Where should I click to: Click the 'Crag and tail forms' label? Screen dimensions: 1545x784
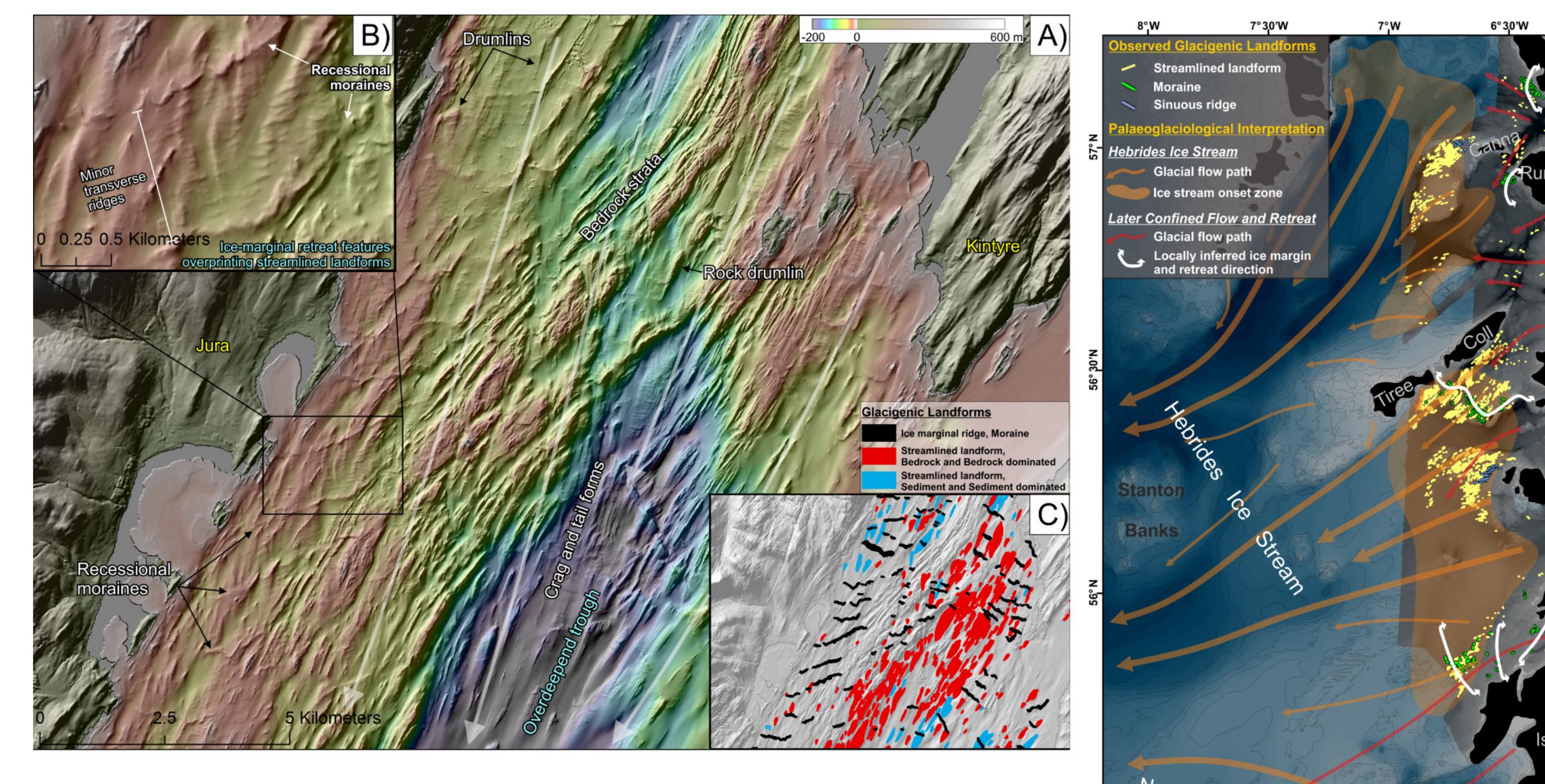(575, 530)
